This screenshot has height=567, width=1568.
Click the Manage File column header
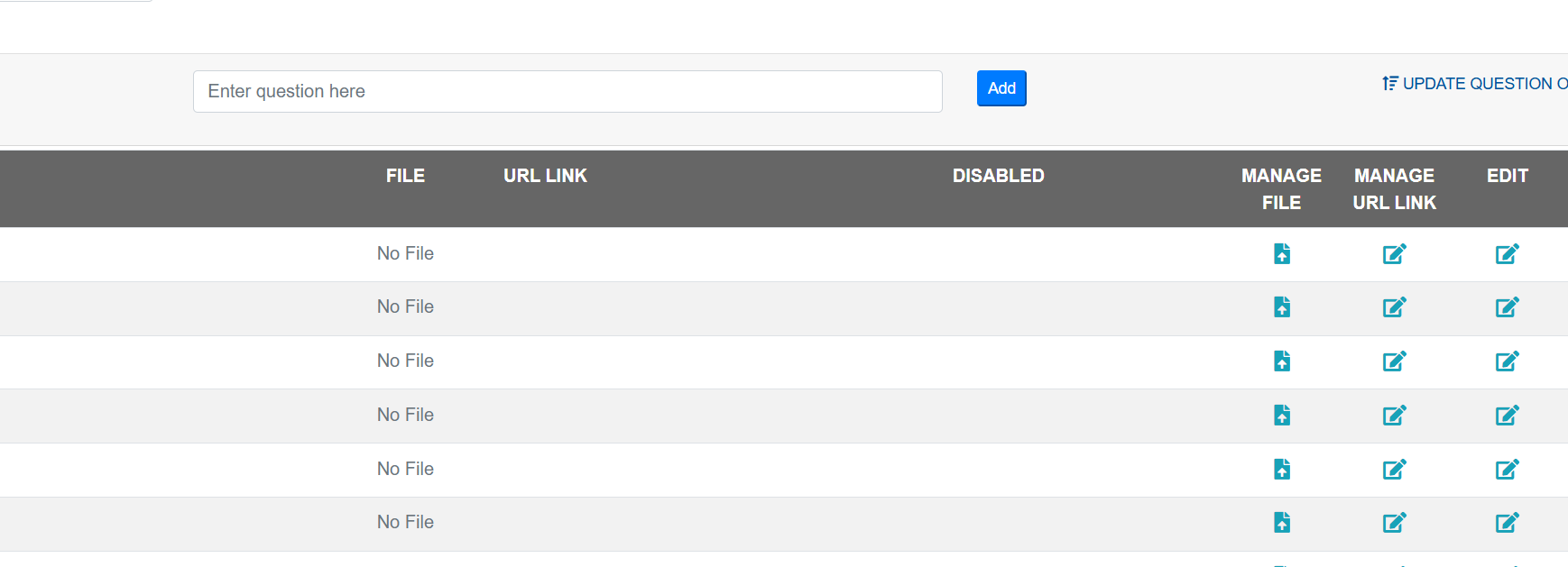tap(1281, 188)
